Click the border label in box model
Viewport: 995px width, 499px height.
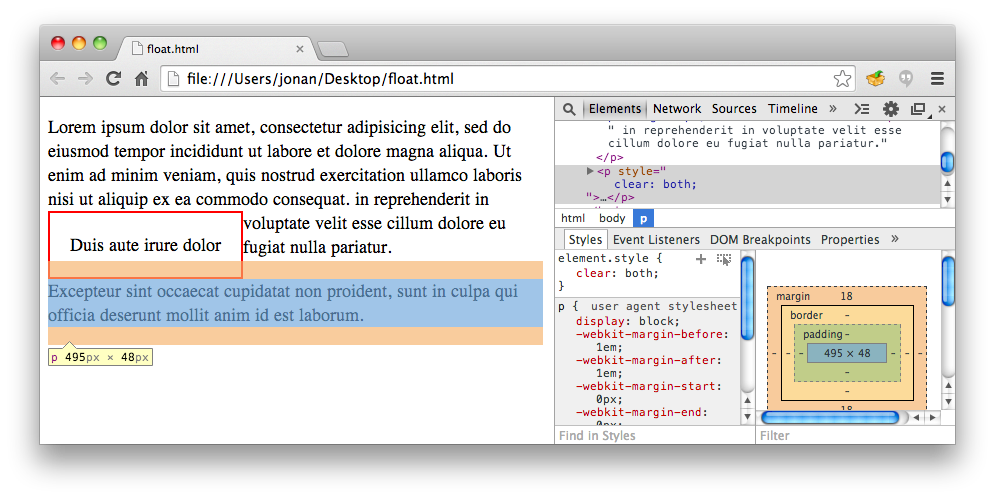[x=806, y=315]
